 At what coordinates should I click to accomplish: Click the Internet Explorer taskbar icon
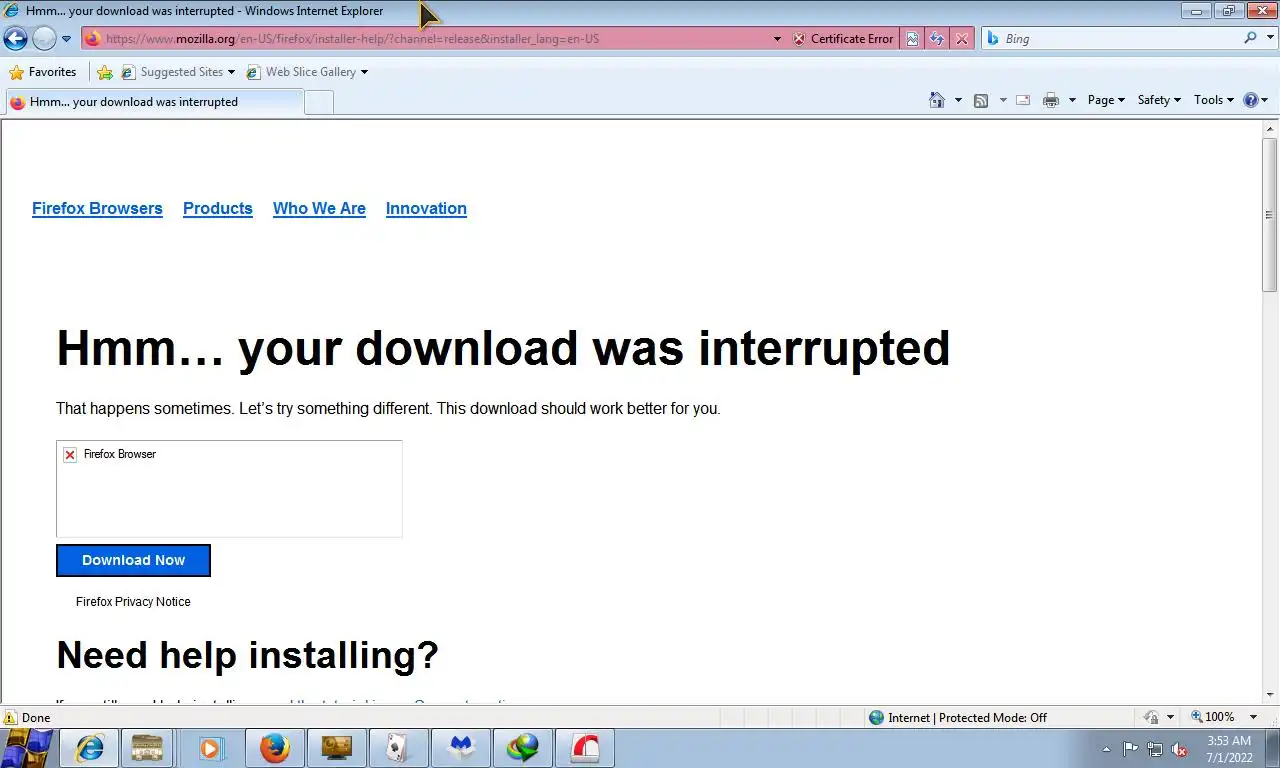[90, 748]
